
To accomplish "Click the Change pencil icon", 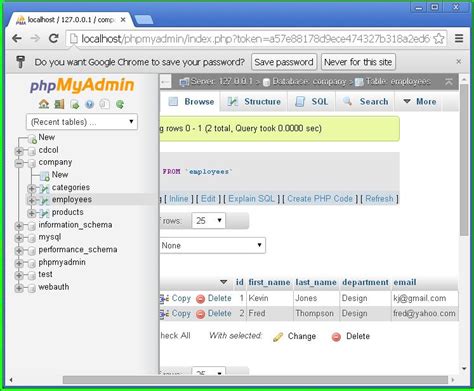I will click(x=278, y=337).
